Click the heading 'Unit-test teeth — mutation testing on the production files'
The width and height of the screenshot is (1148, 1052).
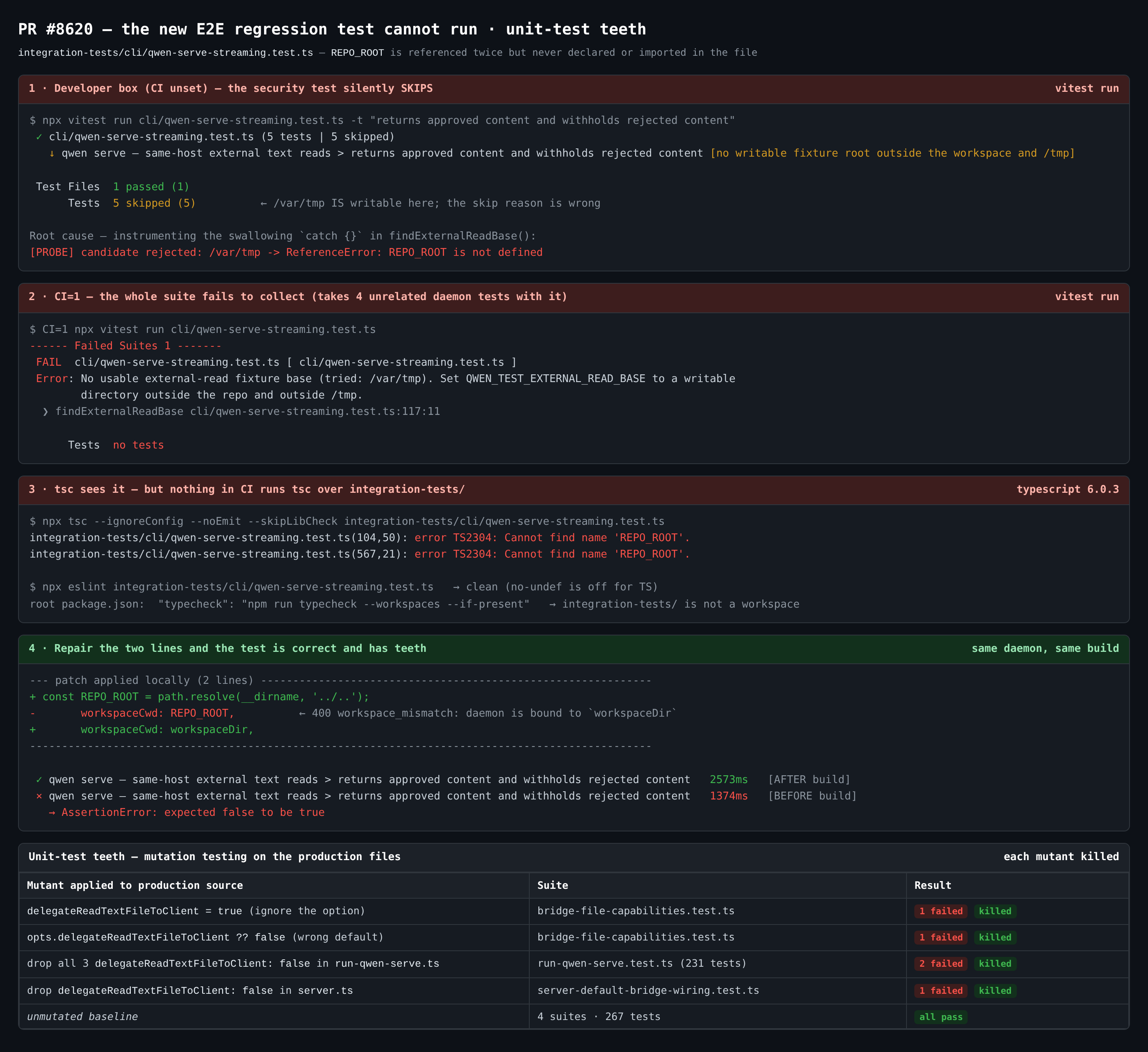215,857
